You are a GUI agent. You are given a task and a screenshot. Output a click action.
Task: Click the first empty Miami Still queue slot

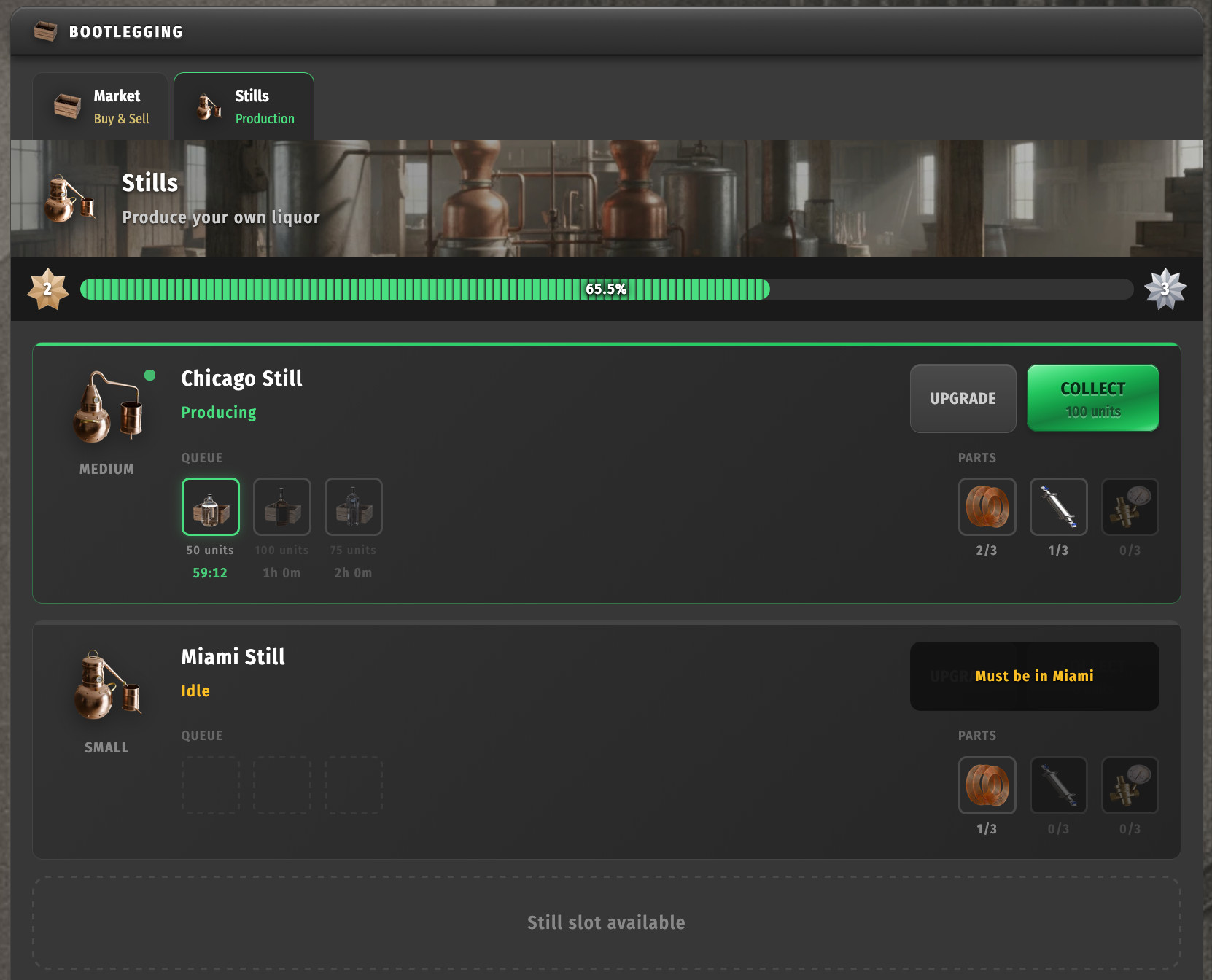(211, 785)
